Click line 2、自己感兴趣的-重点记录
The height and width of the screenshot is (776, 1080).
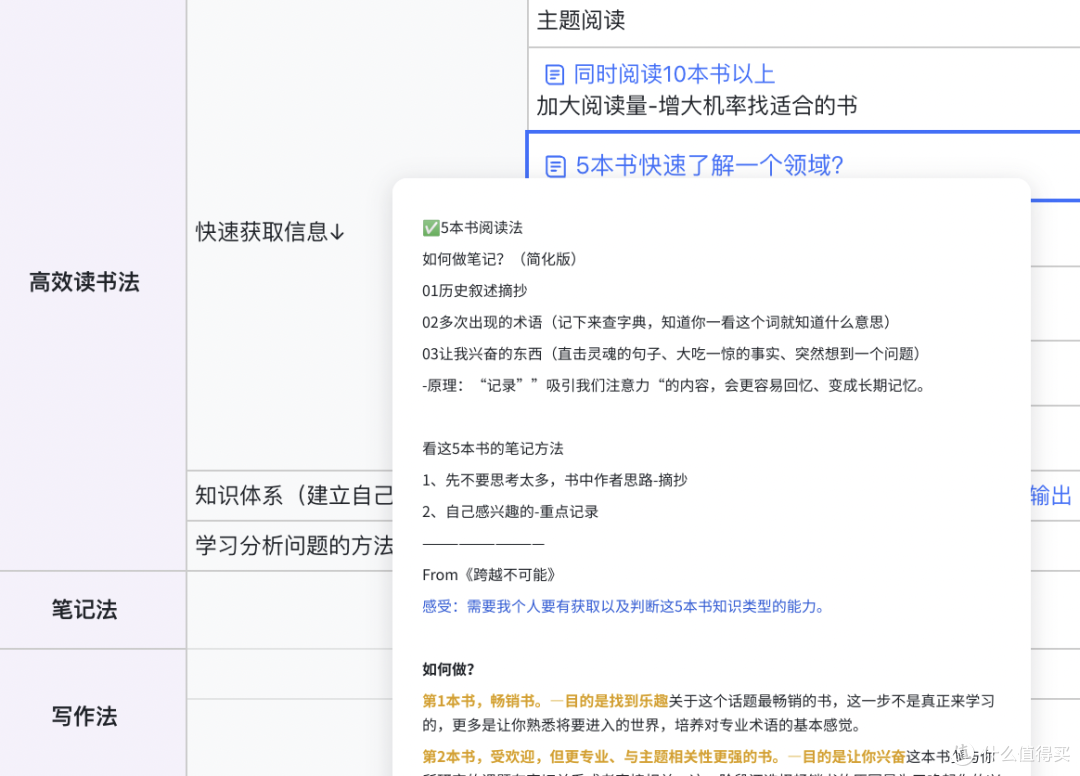510,512
